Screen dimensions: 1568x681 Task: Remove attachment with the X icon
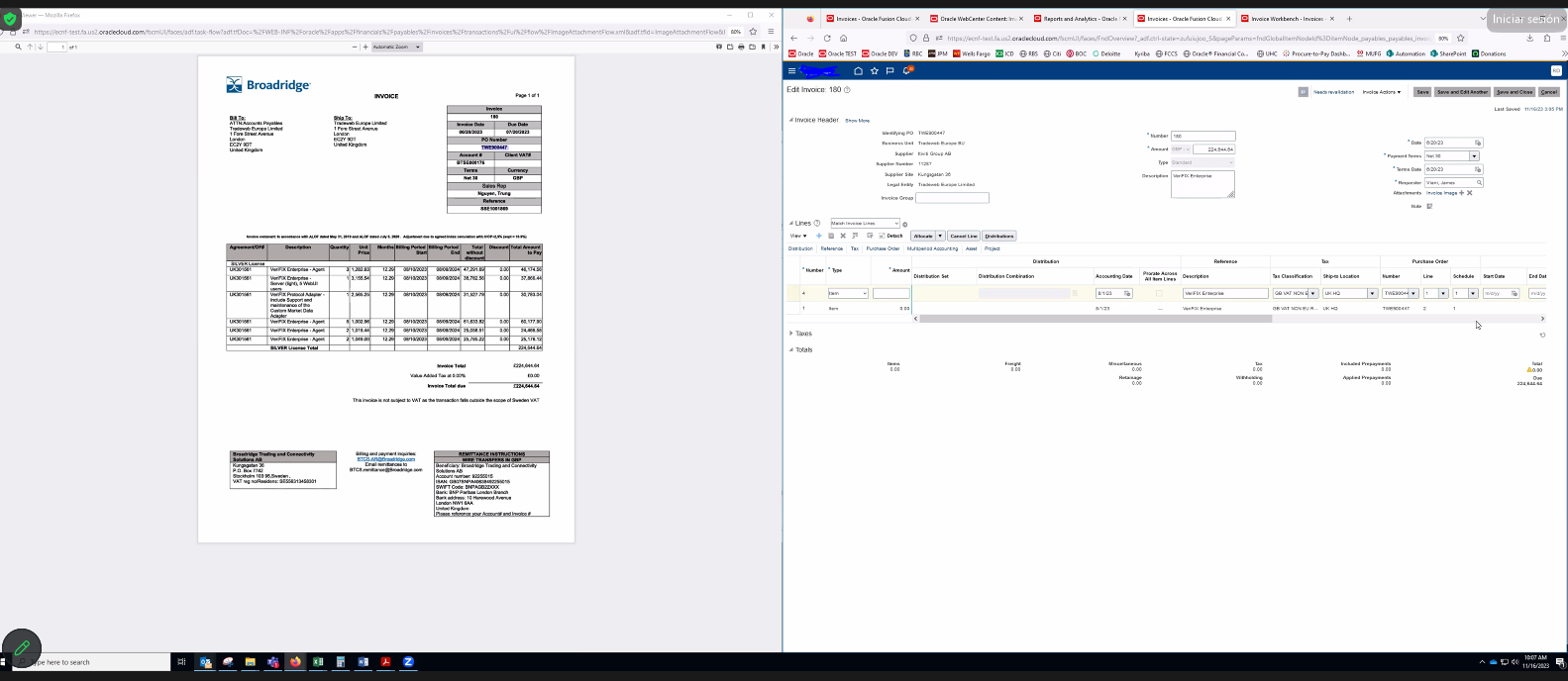pos(1470,193)
